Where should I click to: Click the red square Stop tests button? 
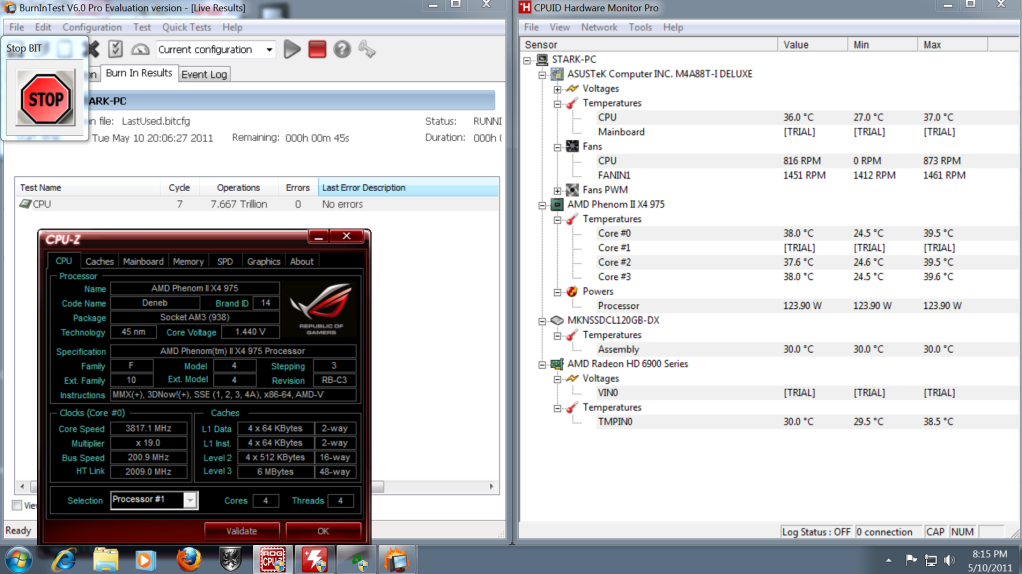pyautogui.click(x=317, y=50)
